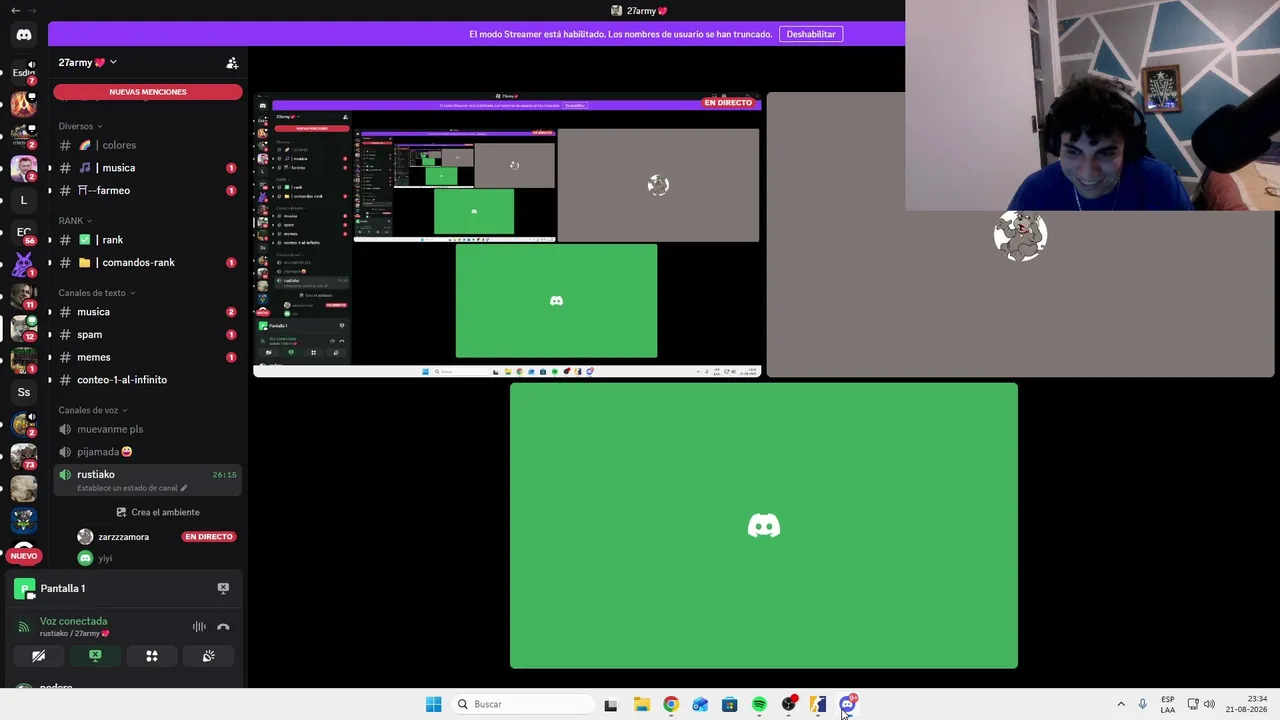Open the Windows Start menu
This screenshot has width=1280, height=720.
(x=433, y=704)
